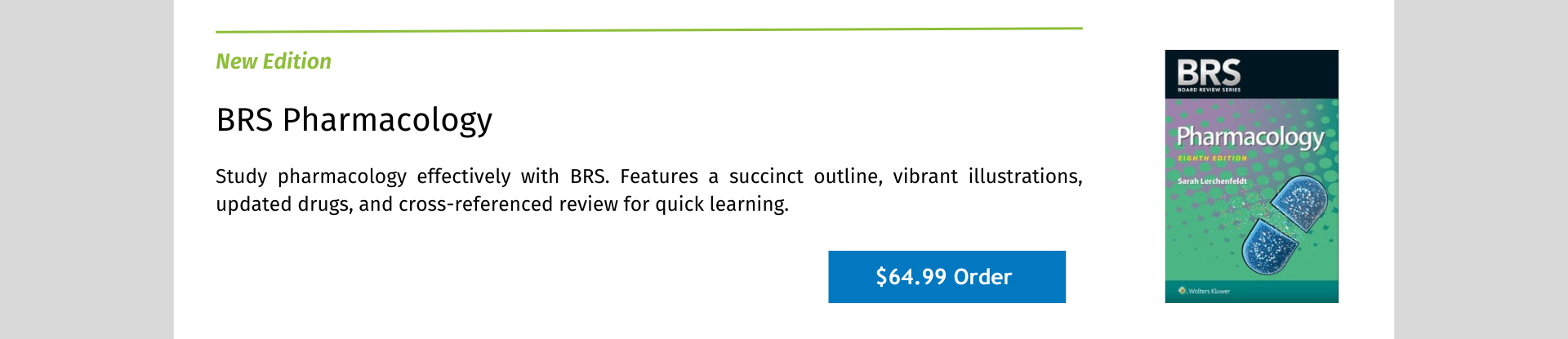The image size is (1568, 339).
Task: Click author name Sarah Lerchenfeldt on cover
Action: [x=1212, y=181]
